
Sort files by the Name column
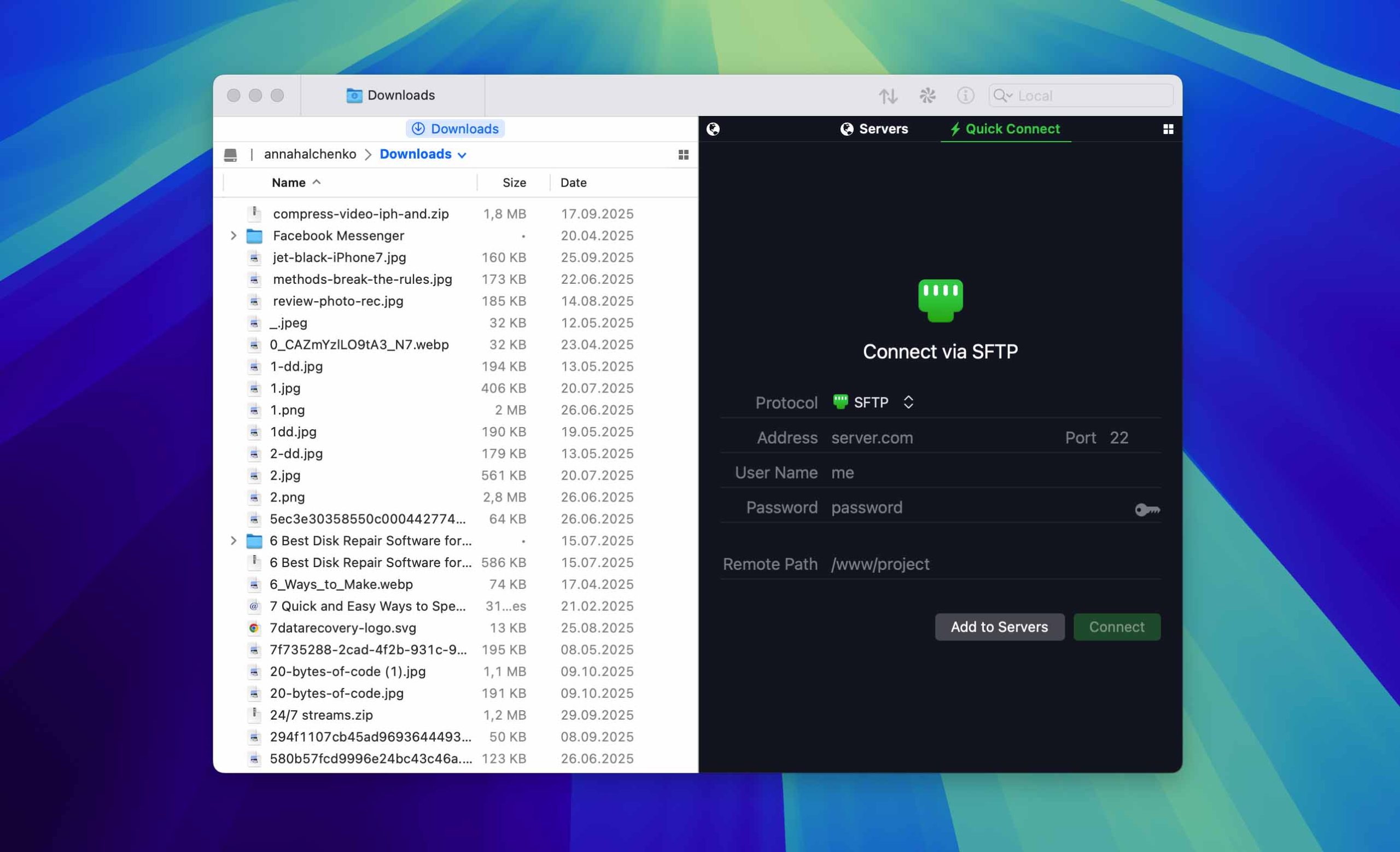pyautogui.click(x=289, y=183)
